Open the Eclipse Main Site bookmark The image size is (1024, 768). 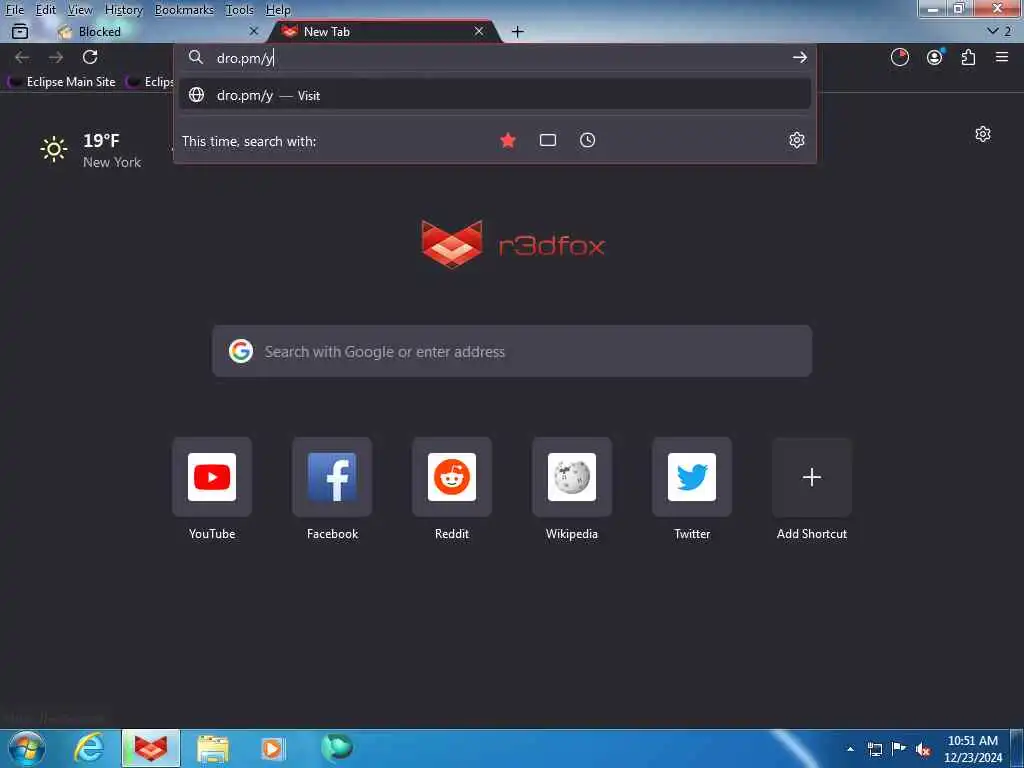(62, 82)
